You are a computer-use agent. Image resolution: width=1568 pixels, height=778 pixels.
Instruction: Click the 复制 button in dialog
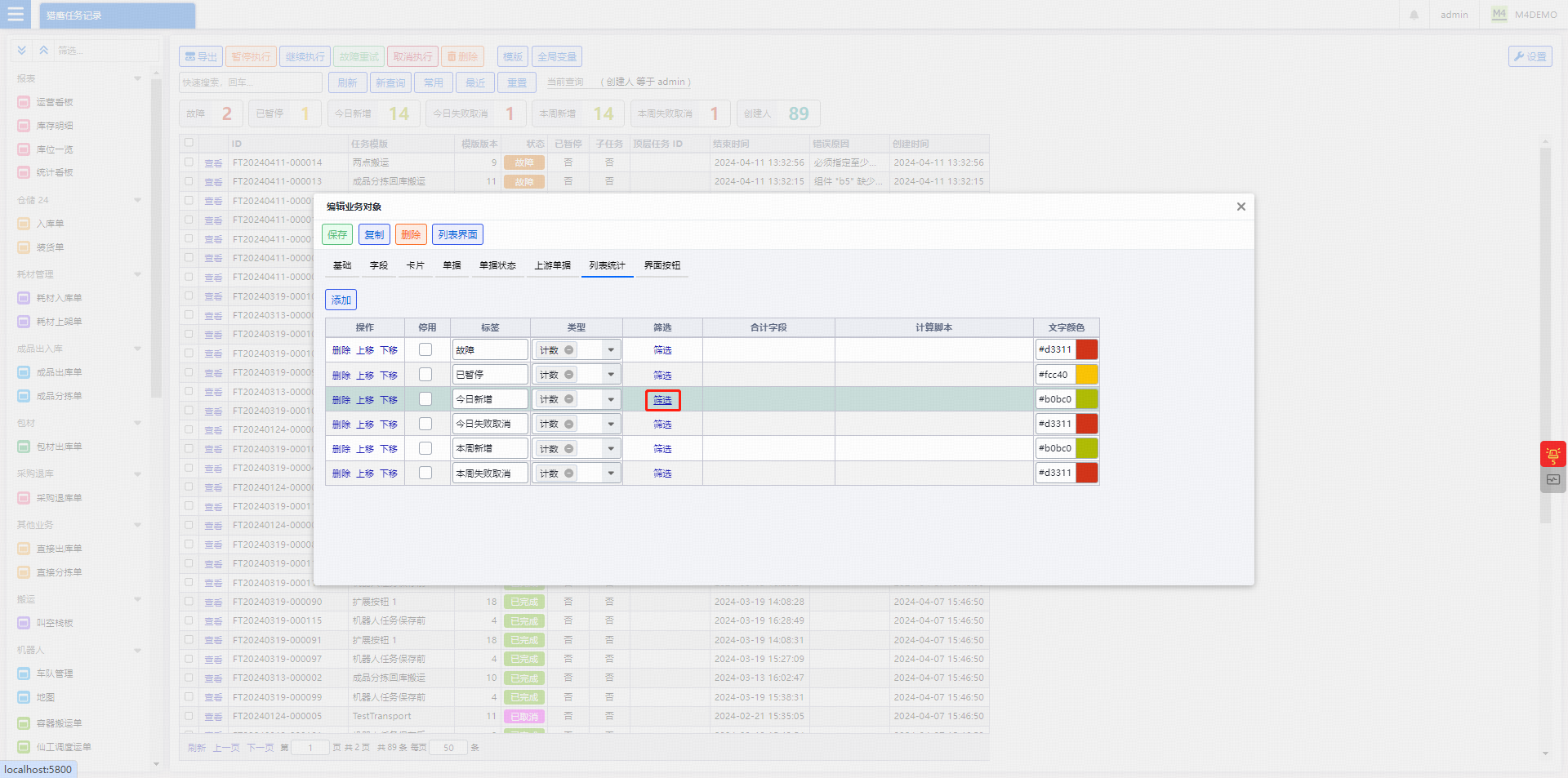(374, 234)
